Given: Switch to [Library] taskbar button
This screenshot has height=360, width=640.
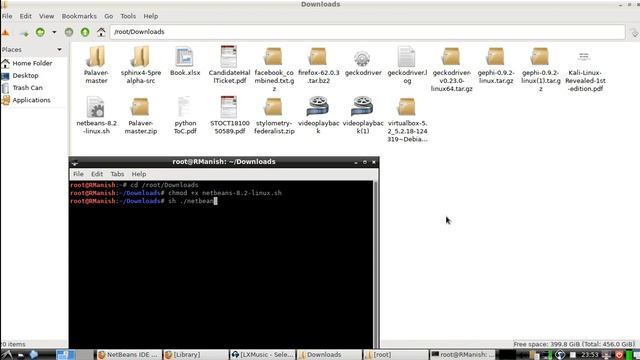Looking at the screenshot, I should click(x=195, y=355).
